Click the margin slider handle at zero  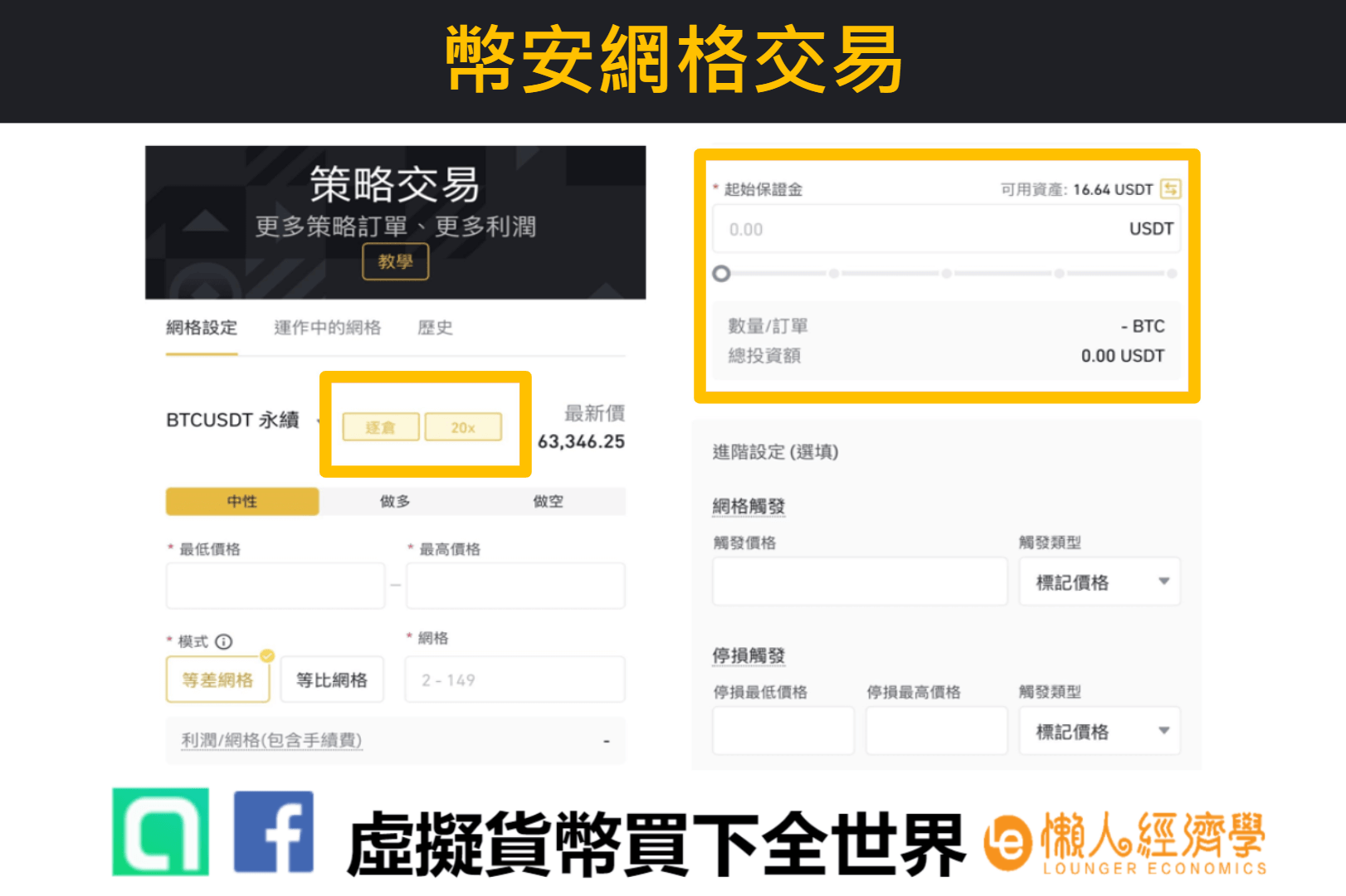(x=721, y=273)
